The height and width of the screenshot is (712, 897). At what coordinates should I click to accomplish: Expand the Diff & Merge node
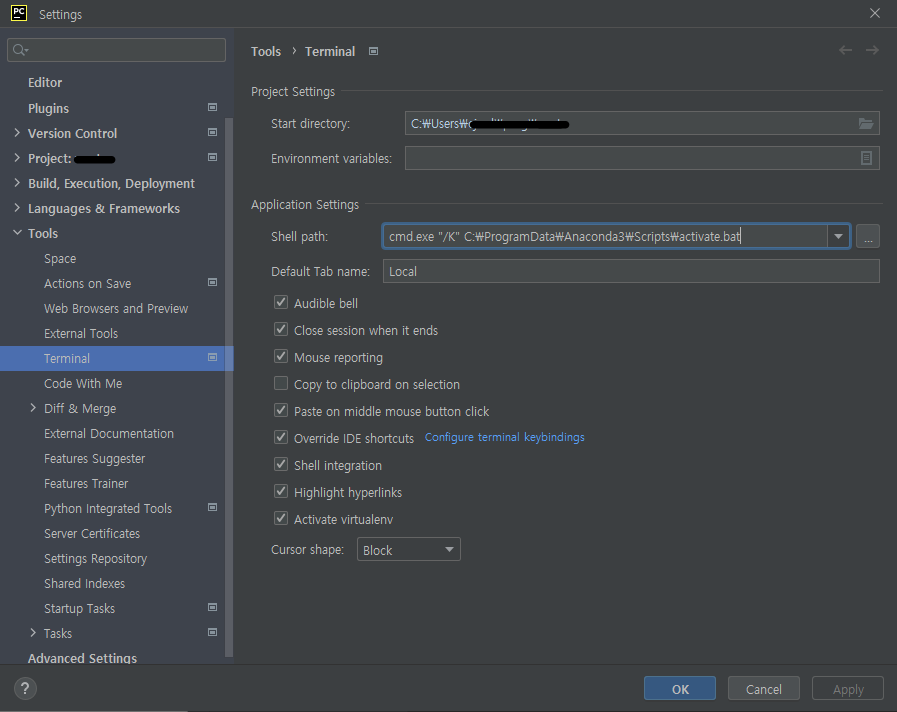click(33, 408)
